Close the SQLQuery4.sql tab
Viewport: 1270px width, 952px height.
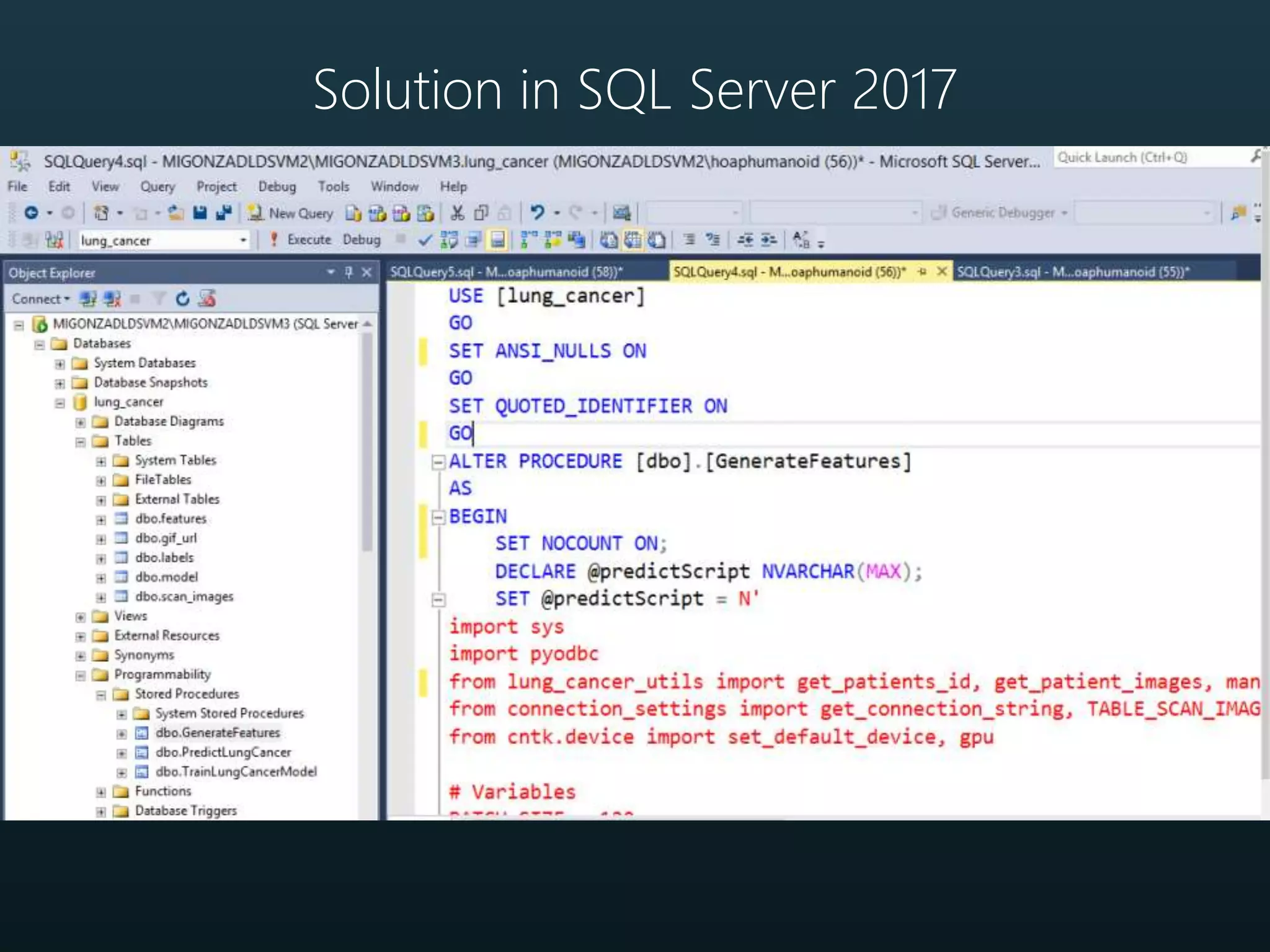(942, 271)
